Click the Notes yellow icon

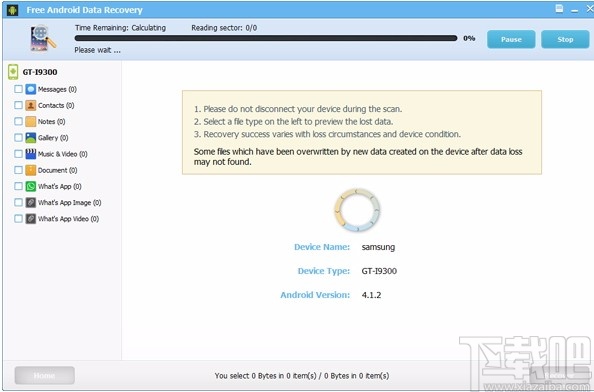[x=31, y=122]
